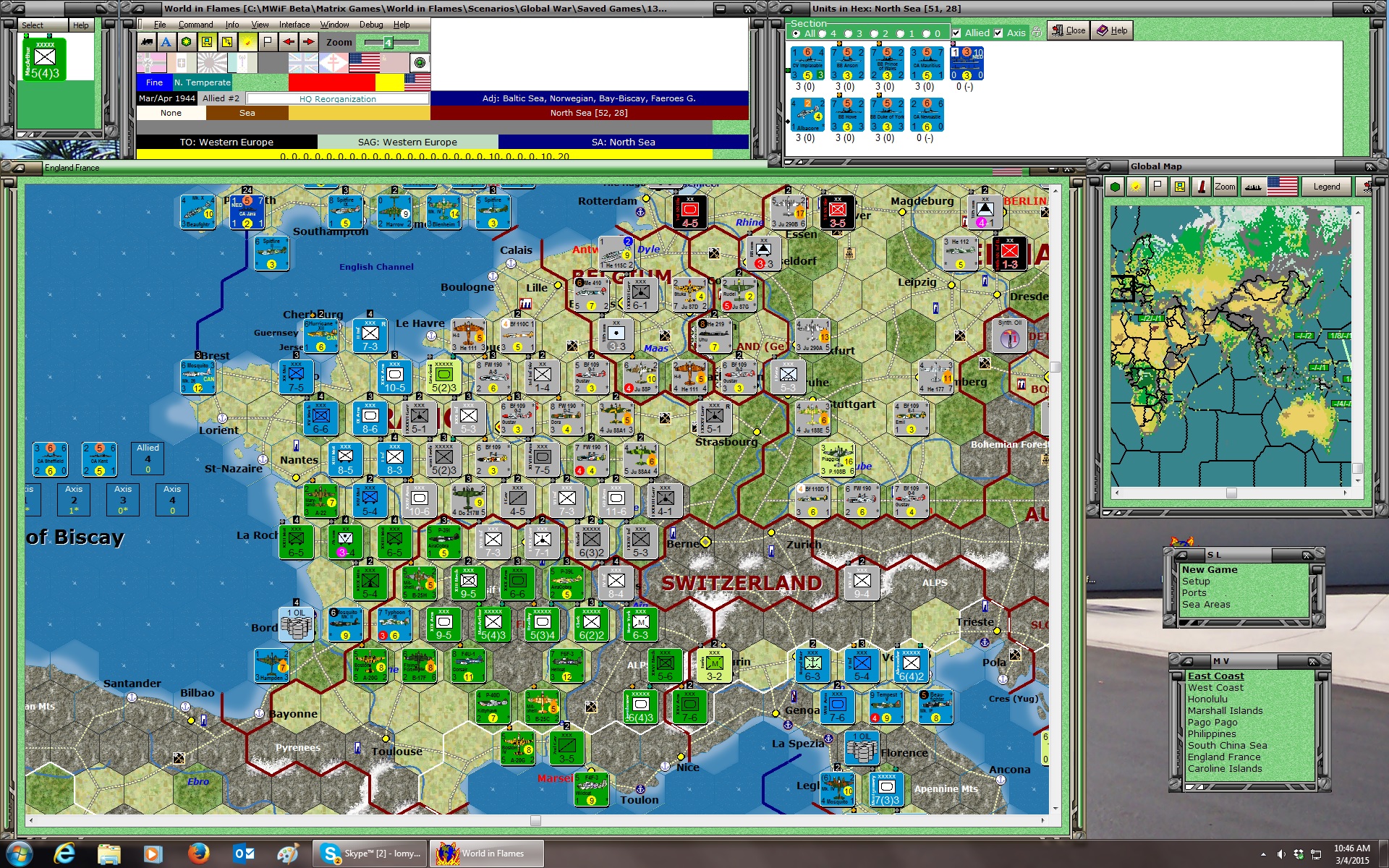Open Firefox from taskbar

tap(197, 854)
